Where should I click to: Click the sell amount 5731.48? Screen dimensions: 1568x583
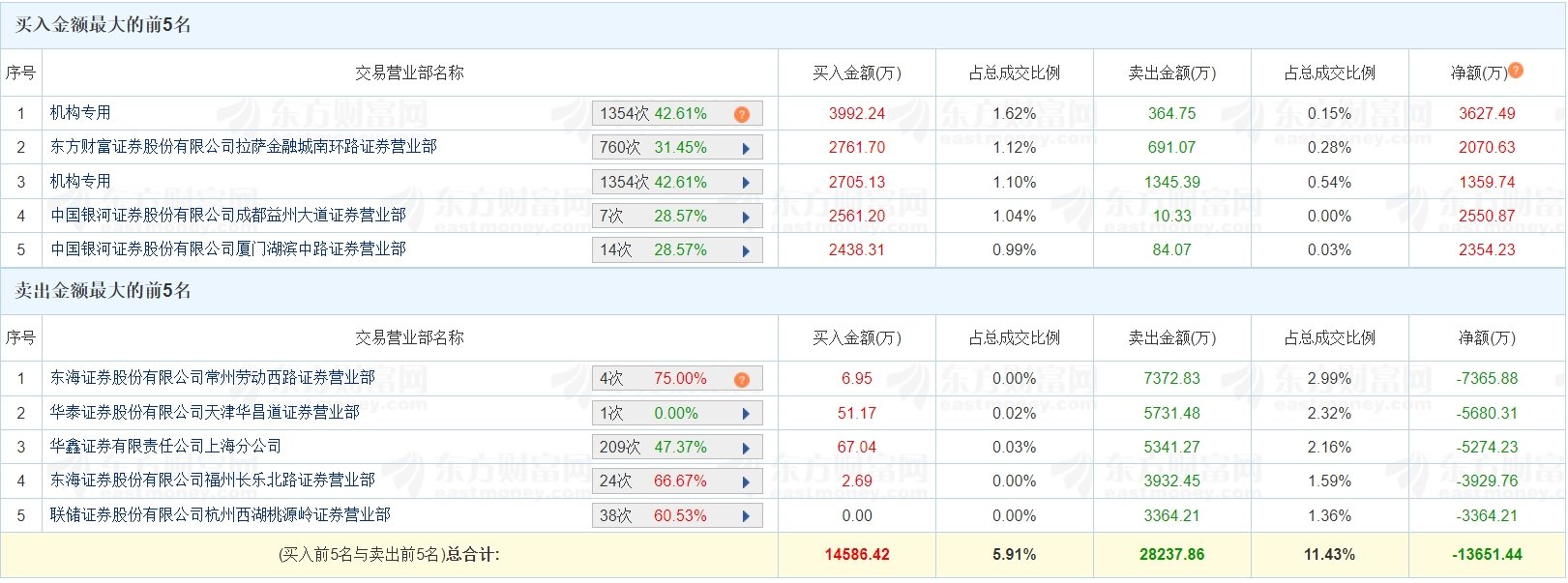point(1172,413)
